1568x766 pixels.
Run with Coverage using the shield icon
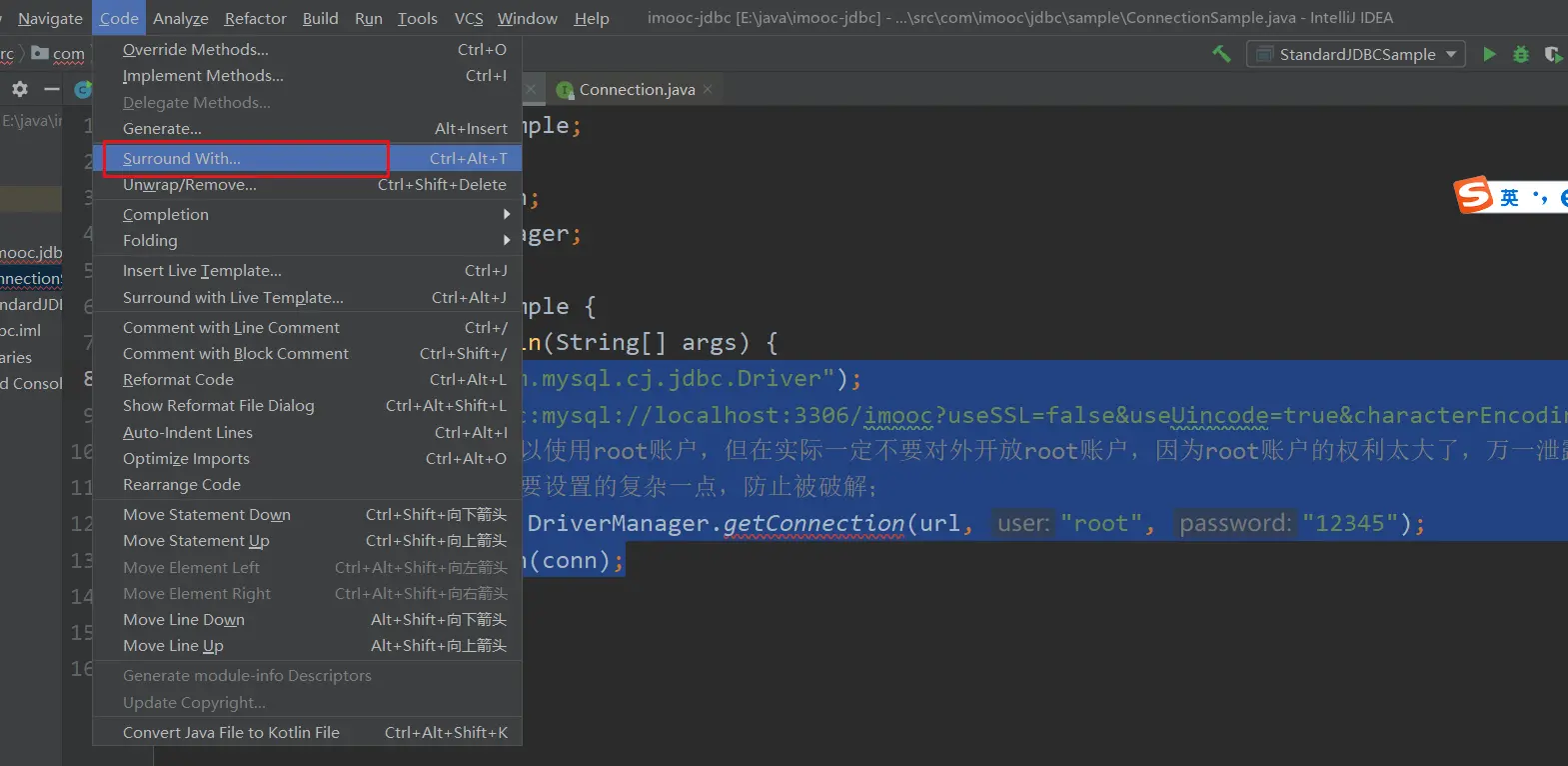[x=1552, y=54]
